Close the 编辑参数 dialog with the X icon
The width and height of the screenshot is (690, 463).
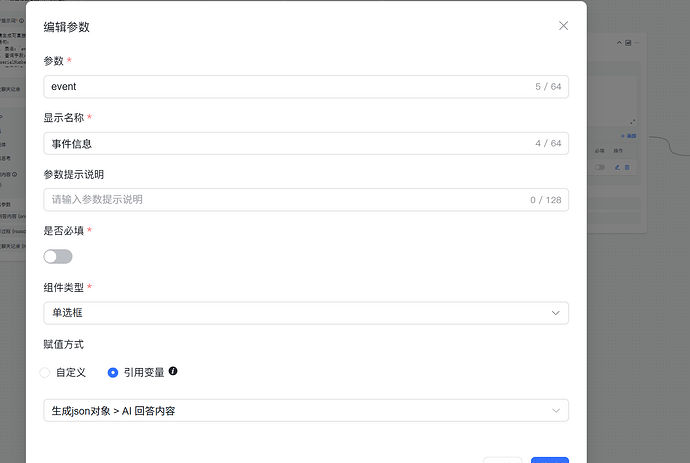click(563, 26)
